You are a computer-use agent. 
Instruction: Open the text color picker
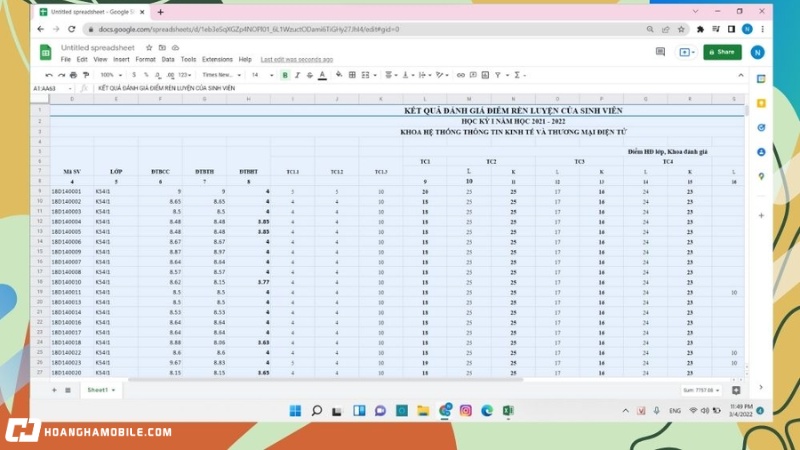[322, 75]
